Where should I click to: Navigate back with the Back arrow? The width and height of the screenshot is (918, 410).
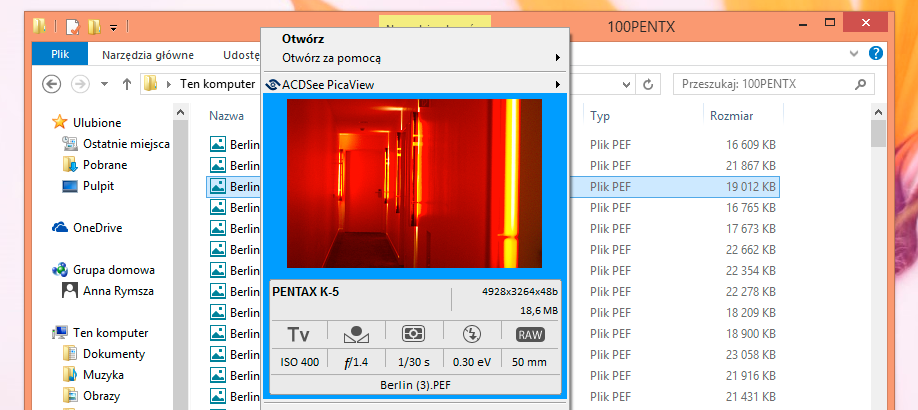tap(52, 84)
